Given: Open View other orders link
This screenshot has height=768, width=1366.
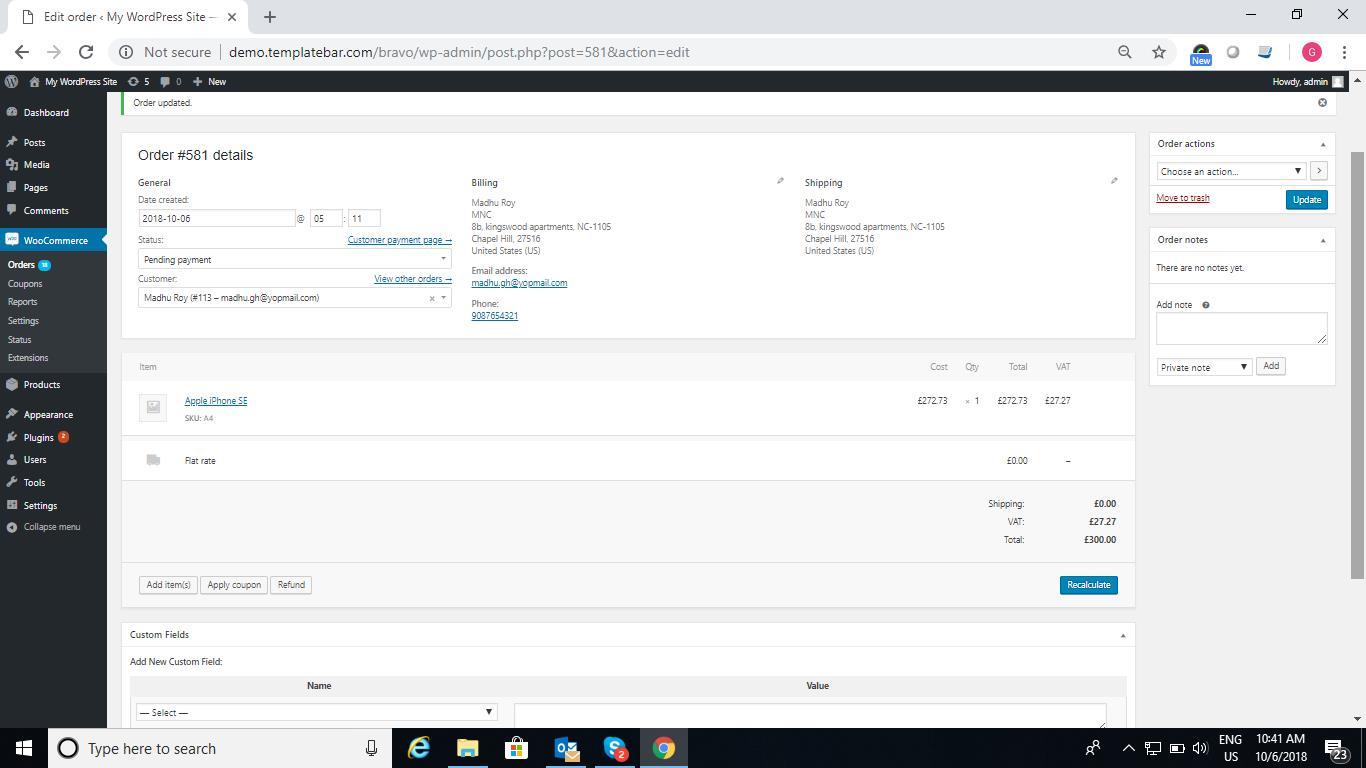Looking at the screenshot, I should tap(412, 279).
